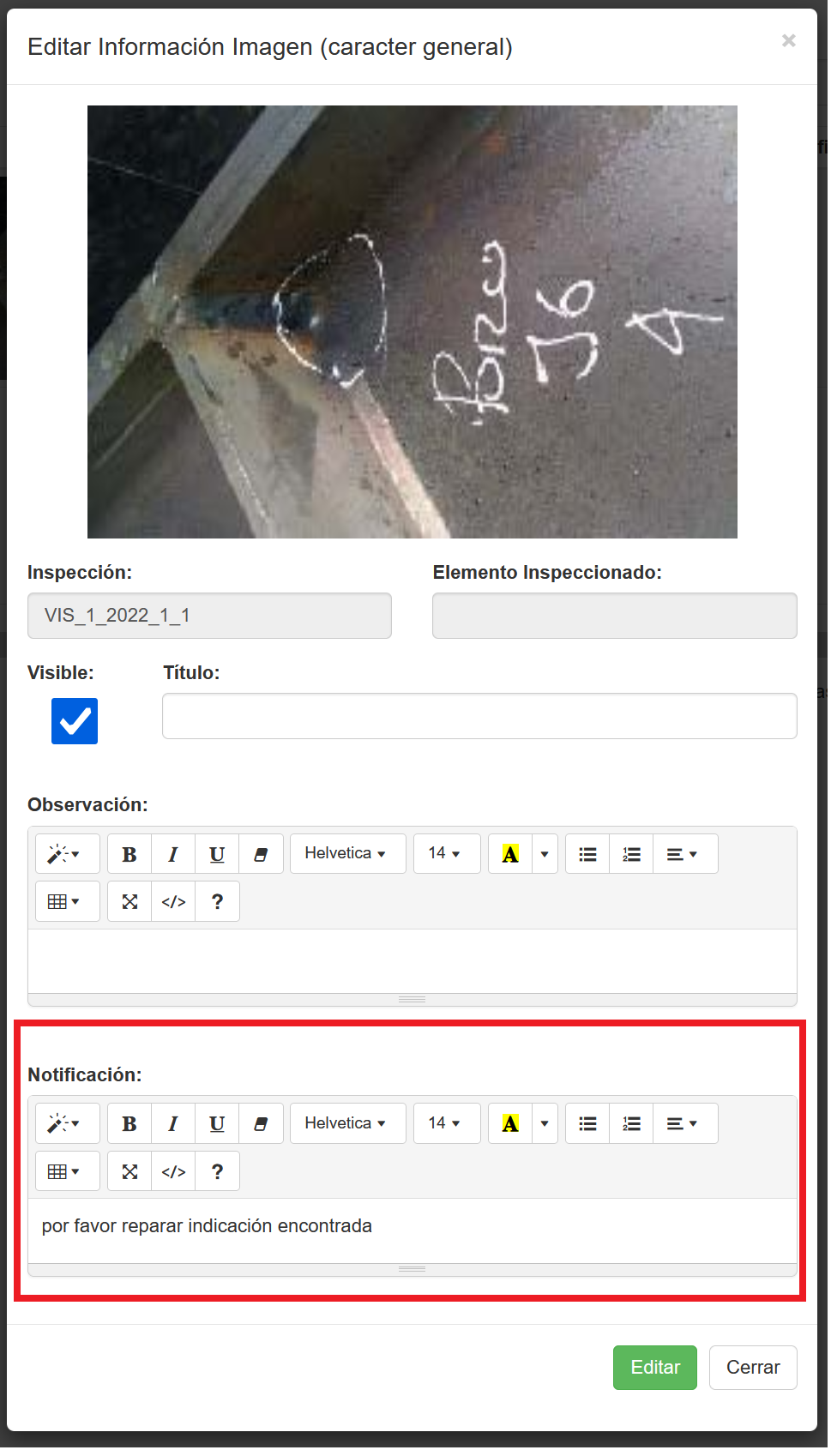Insert ordered list in the Notificación editor
831x1456 pixels.
tap(631, 1124)
